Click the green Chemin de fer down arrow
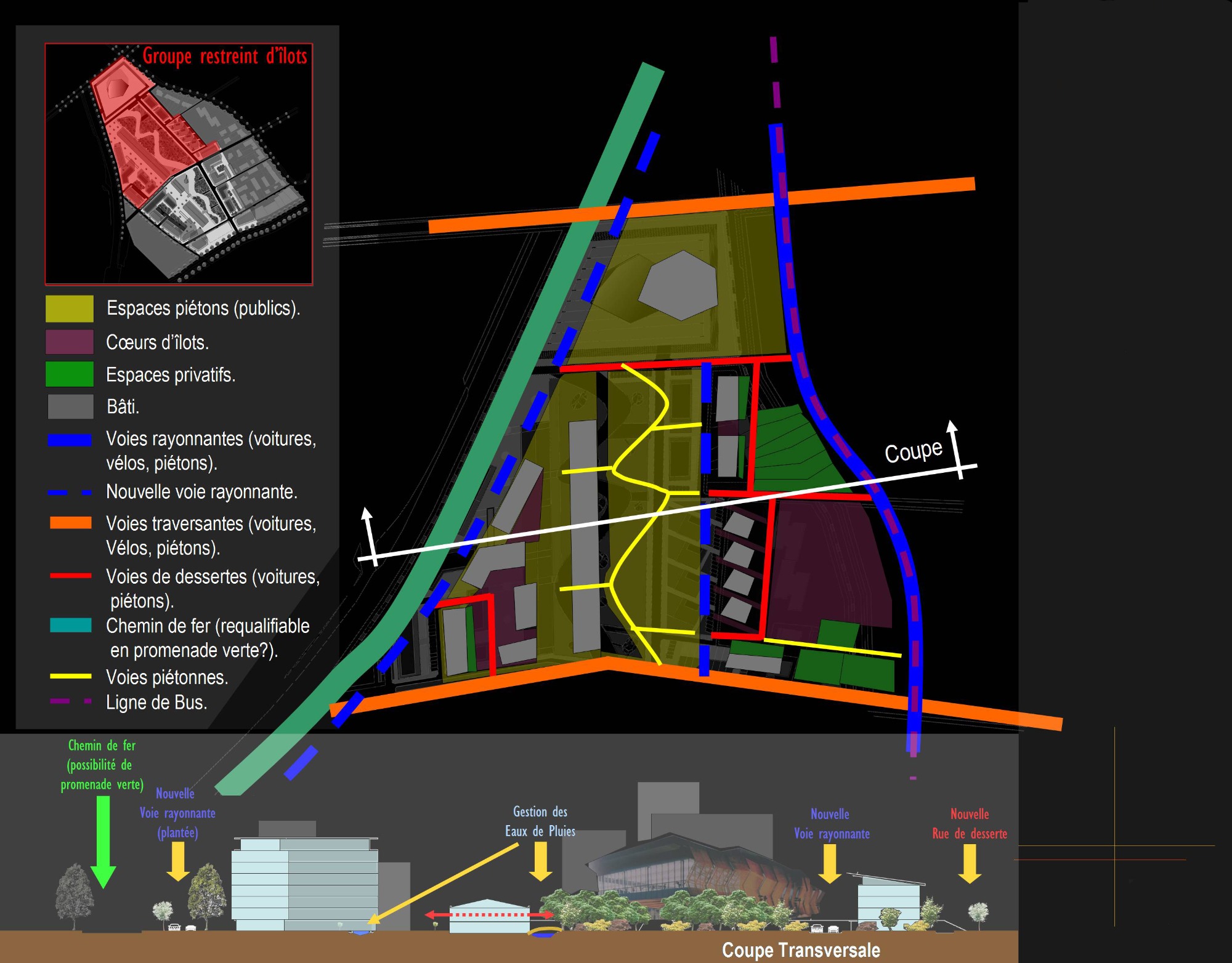1232x963 pixels. [x=103, y=842]
